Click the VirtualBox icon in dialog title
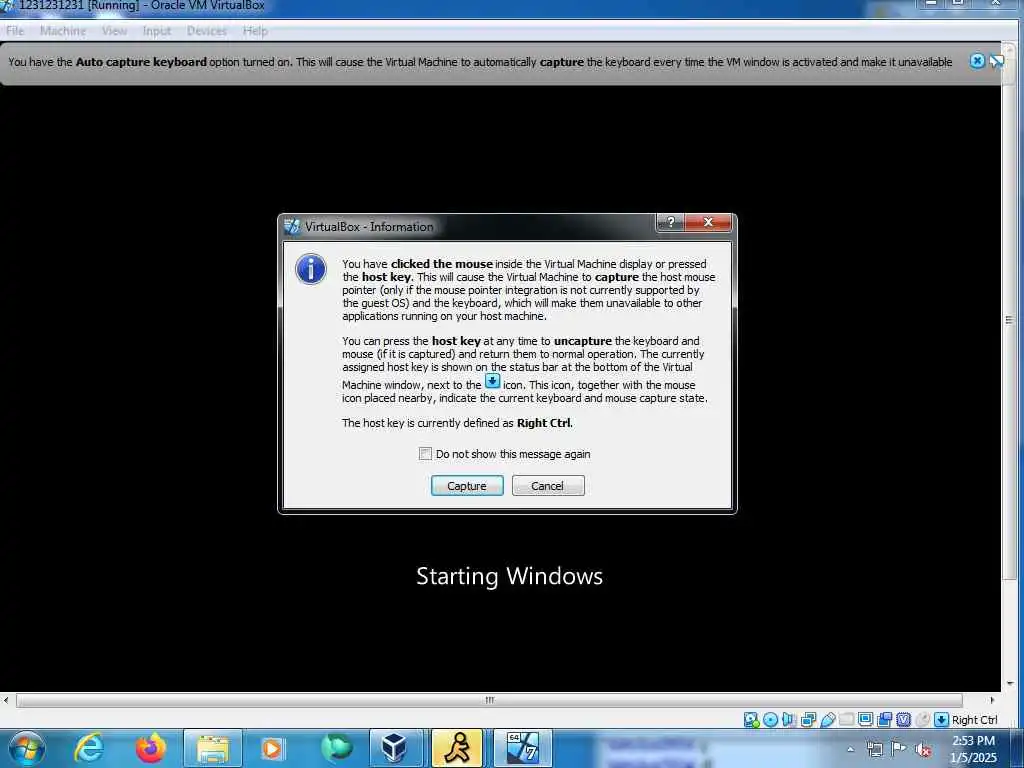Screen dimensions: 1024x768 point(292,227)
